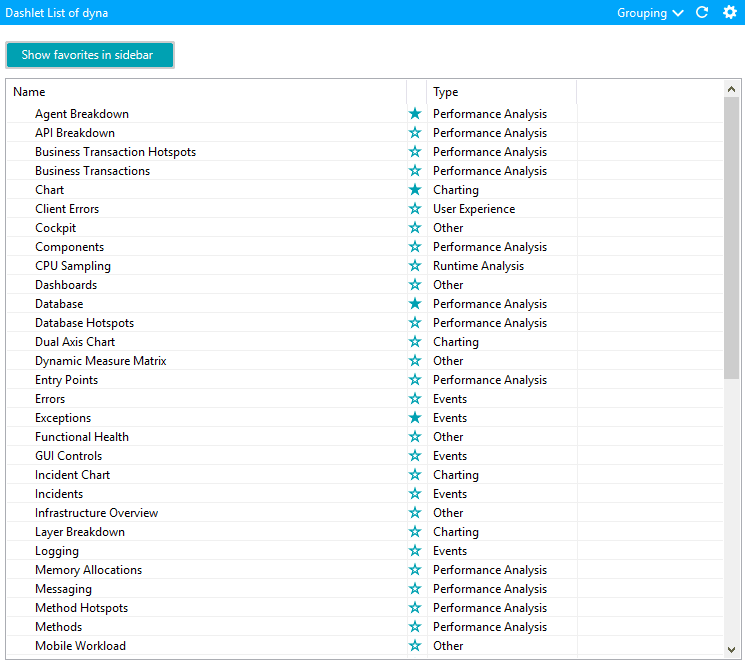Select the Database Hotspots name

(x=84, y=323)
